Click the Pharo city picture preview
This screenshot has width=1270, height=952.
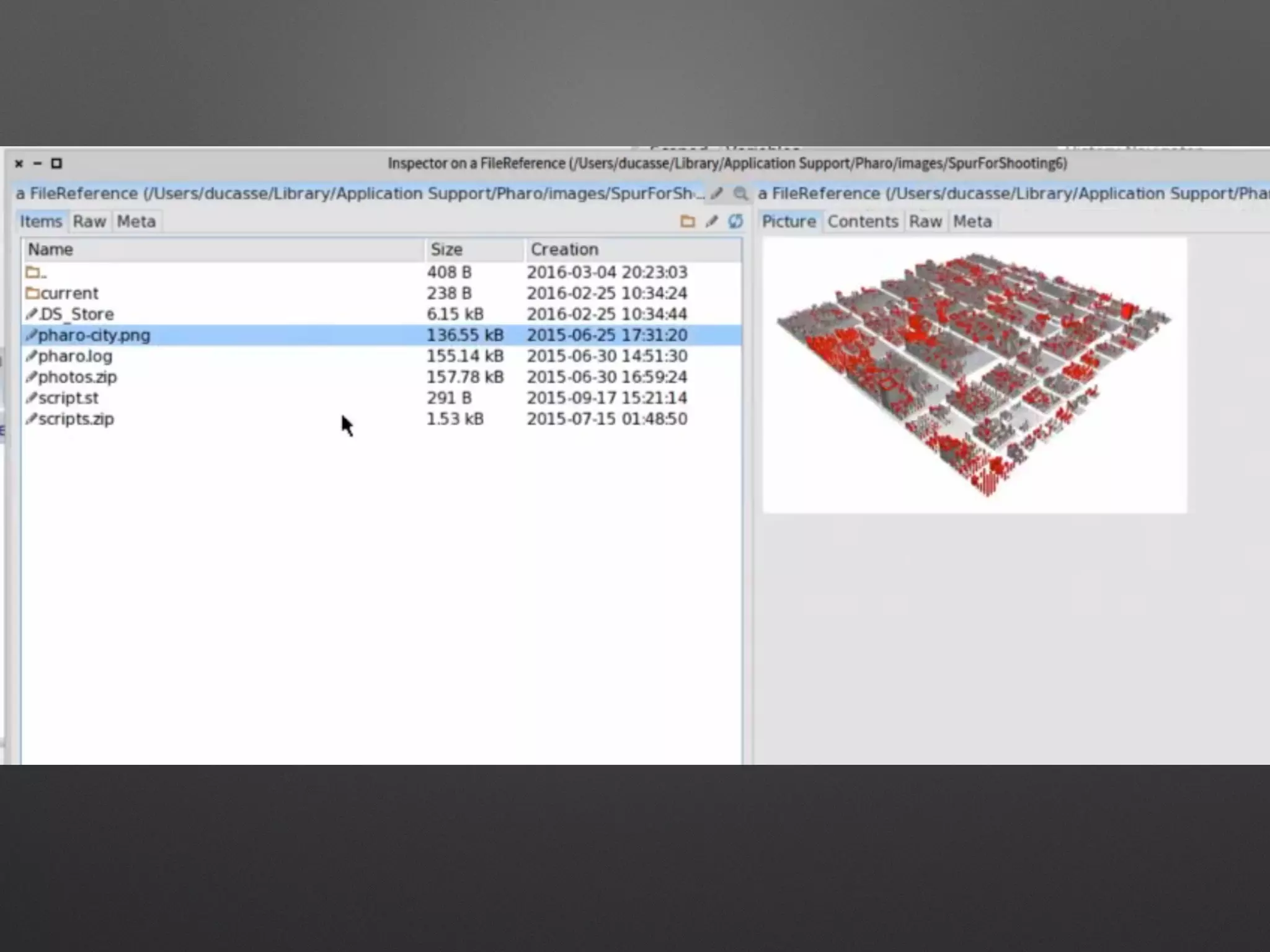[x=974, y=374]
